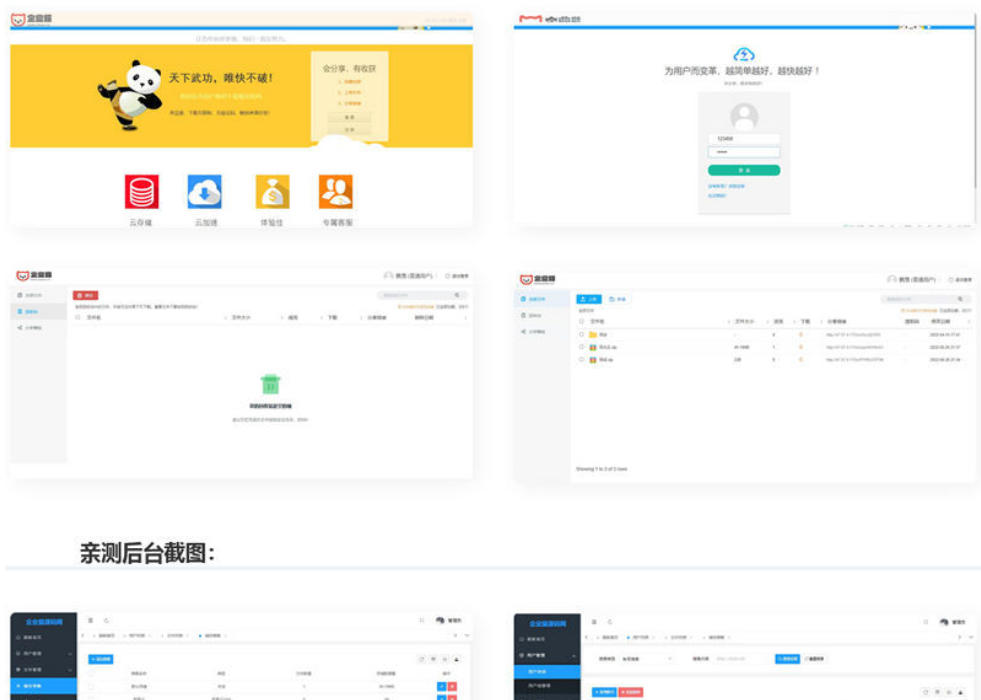This screenshot has height=700, width=981.
Task: Click the admin avatar in right admin panel
Action: click(944, 622)
